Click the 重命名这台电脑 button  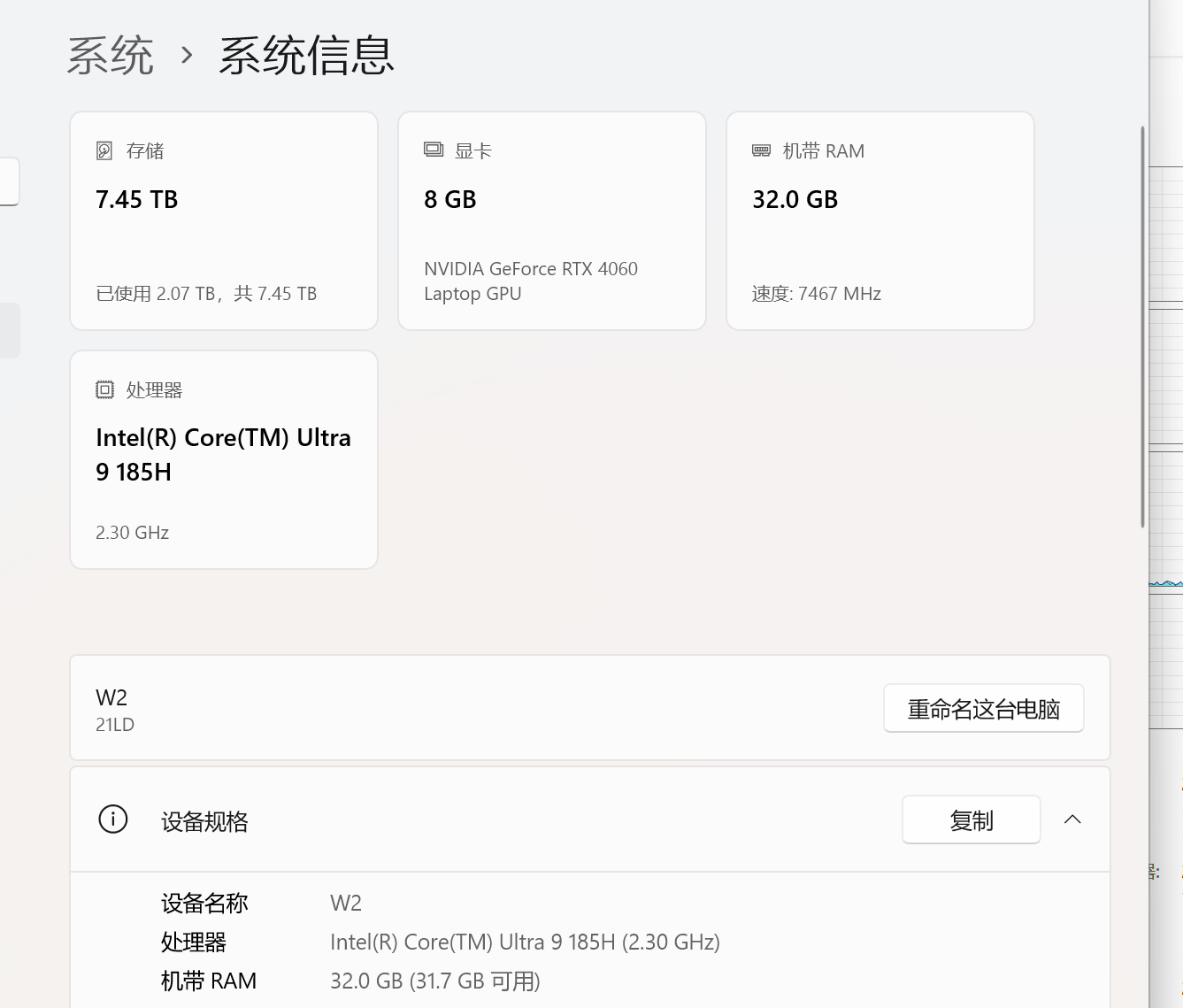(983, 709)
